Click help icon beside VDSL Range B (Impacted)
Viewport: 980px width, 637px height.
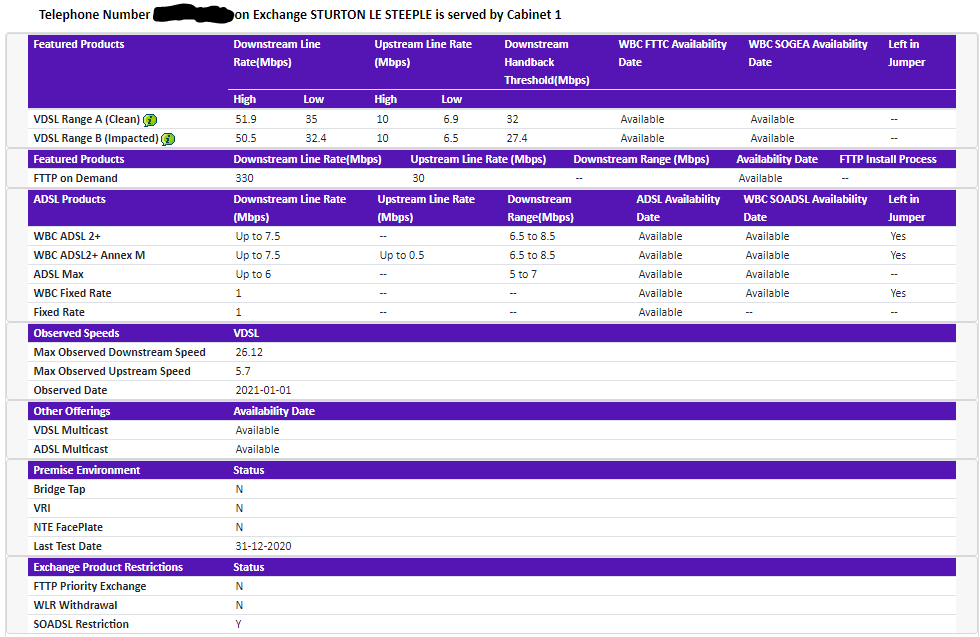[168, 139]
